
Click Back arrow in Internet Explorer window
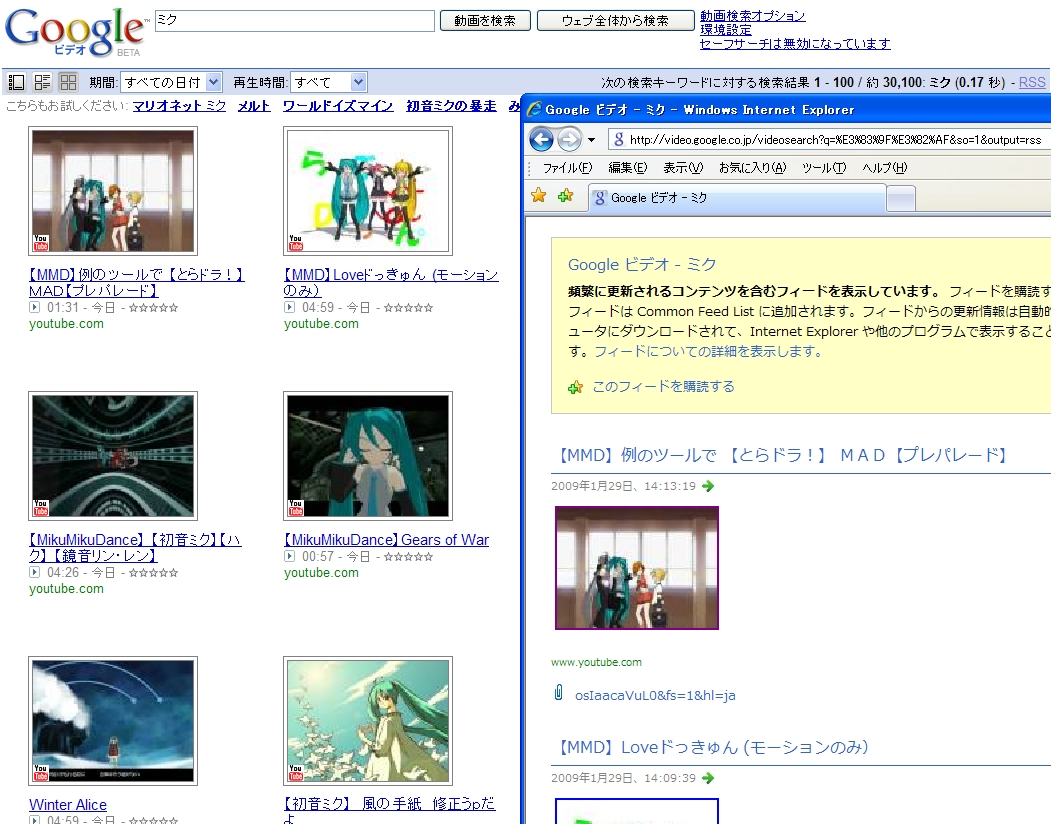click(x=542, y=139)
